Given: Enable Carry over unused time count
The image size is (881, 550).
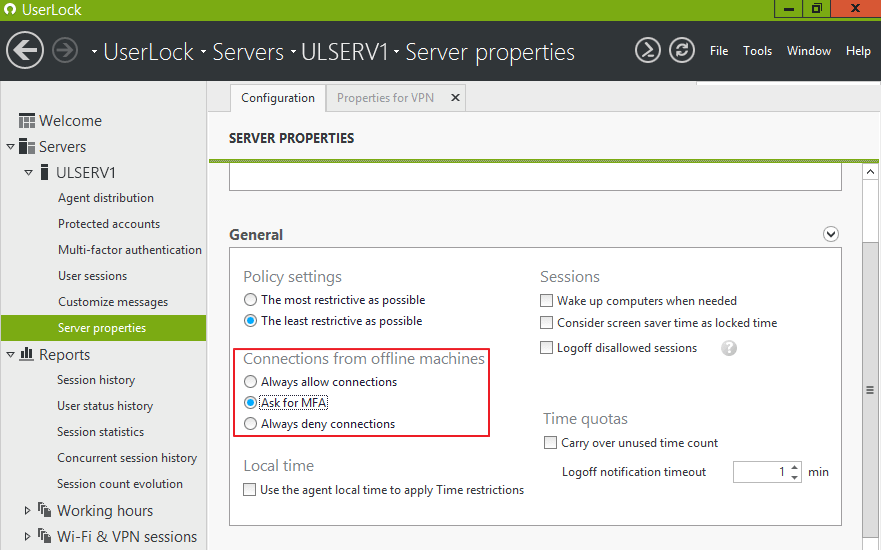Looking at the screenshot, I should [550, 443].
